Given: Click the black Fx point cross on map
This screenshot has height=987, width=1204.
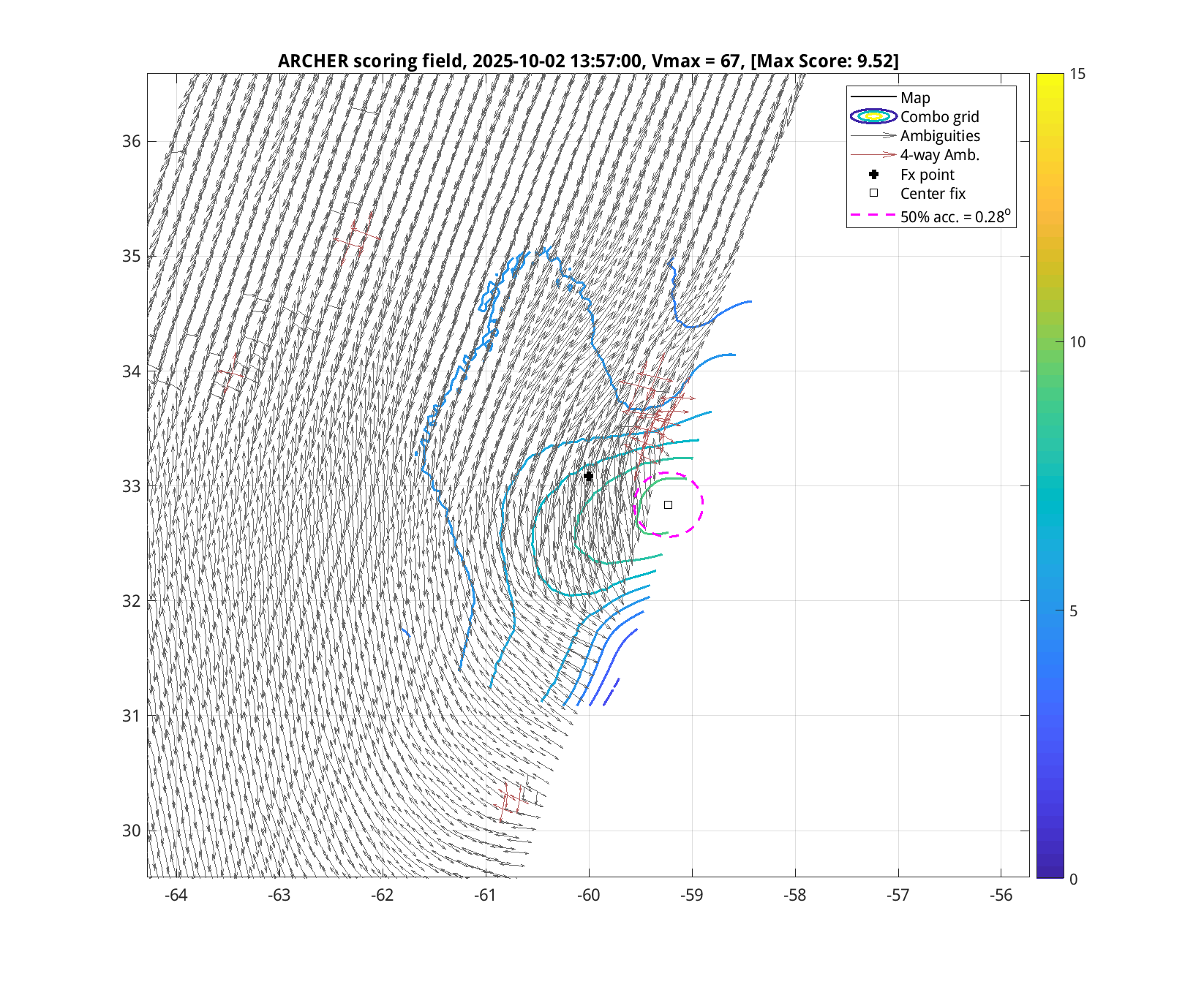Looking at the screenshot, I should (x=588, y=476).
